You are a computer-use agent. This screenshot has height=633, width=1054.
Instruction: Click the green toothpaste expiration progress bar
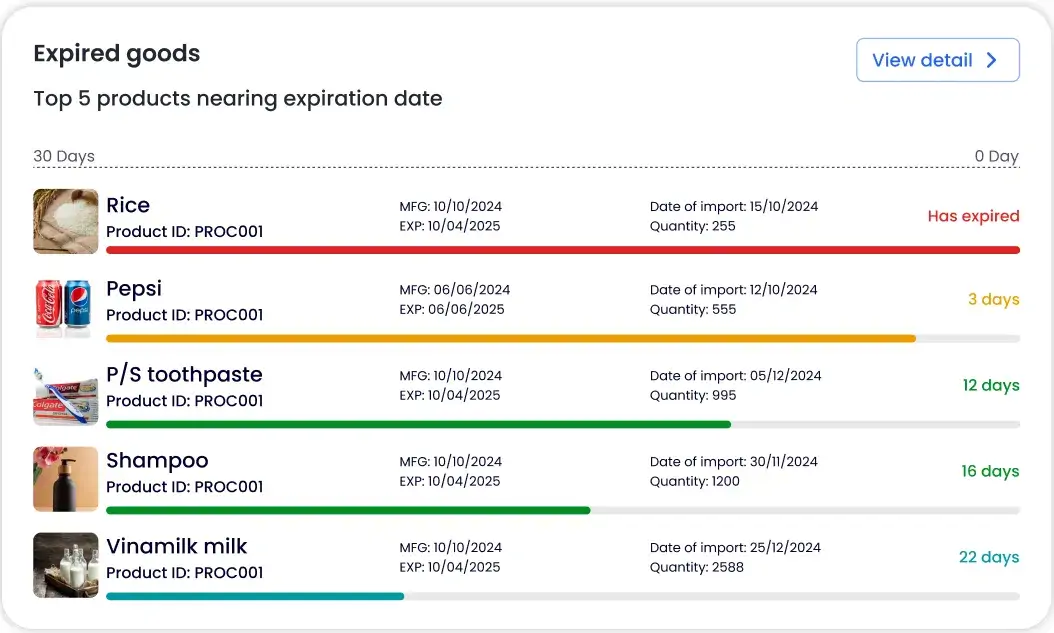click(418, 425)
